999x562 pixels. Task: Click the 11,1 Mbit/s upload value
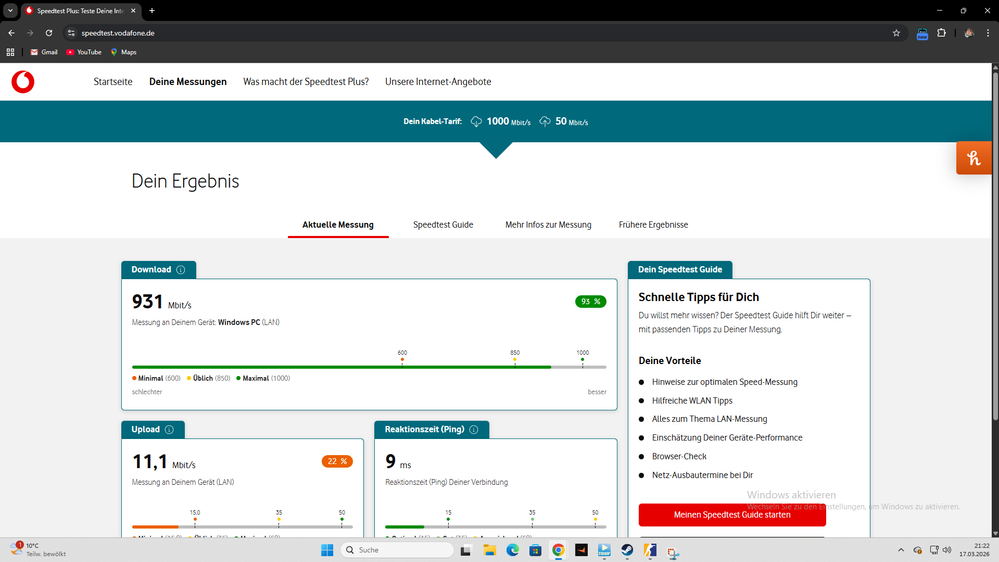click(164, 461)
